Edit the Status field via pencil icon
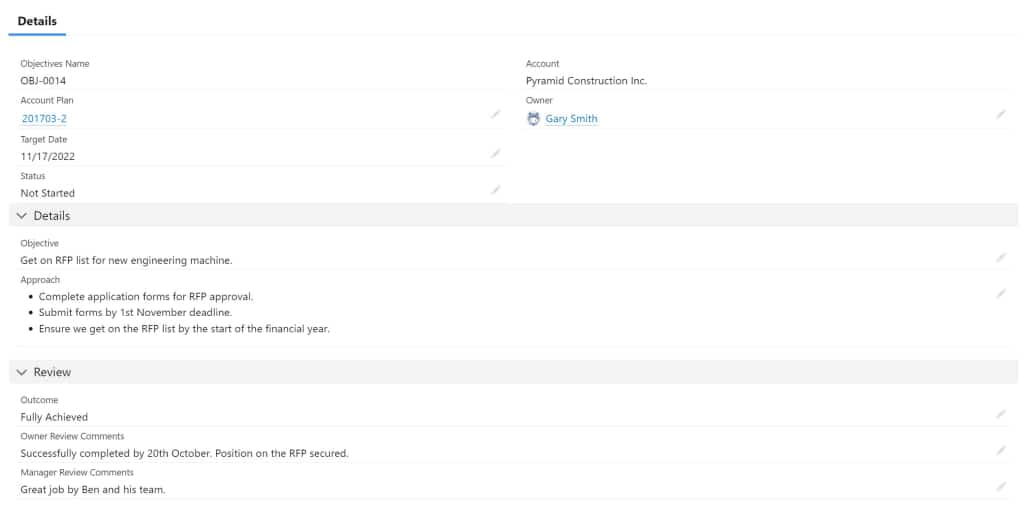The height and width of the screenshot is (509, 1024). pos(495,190)
